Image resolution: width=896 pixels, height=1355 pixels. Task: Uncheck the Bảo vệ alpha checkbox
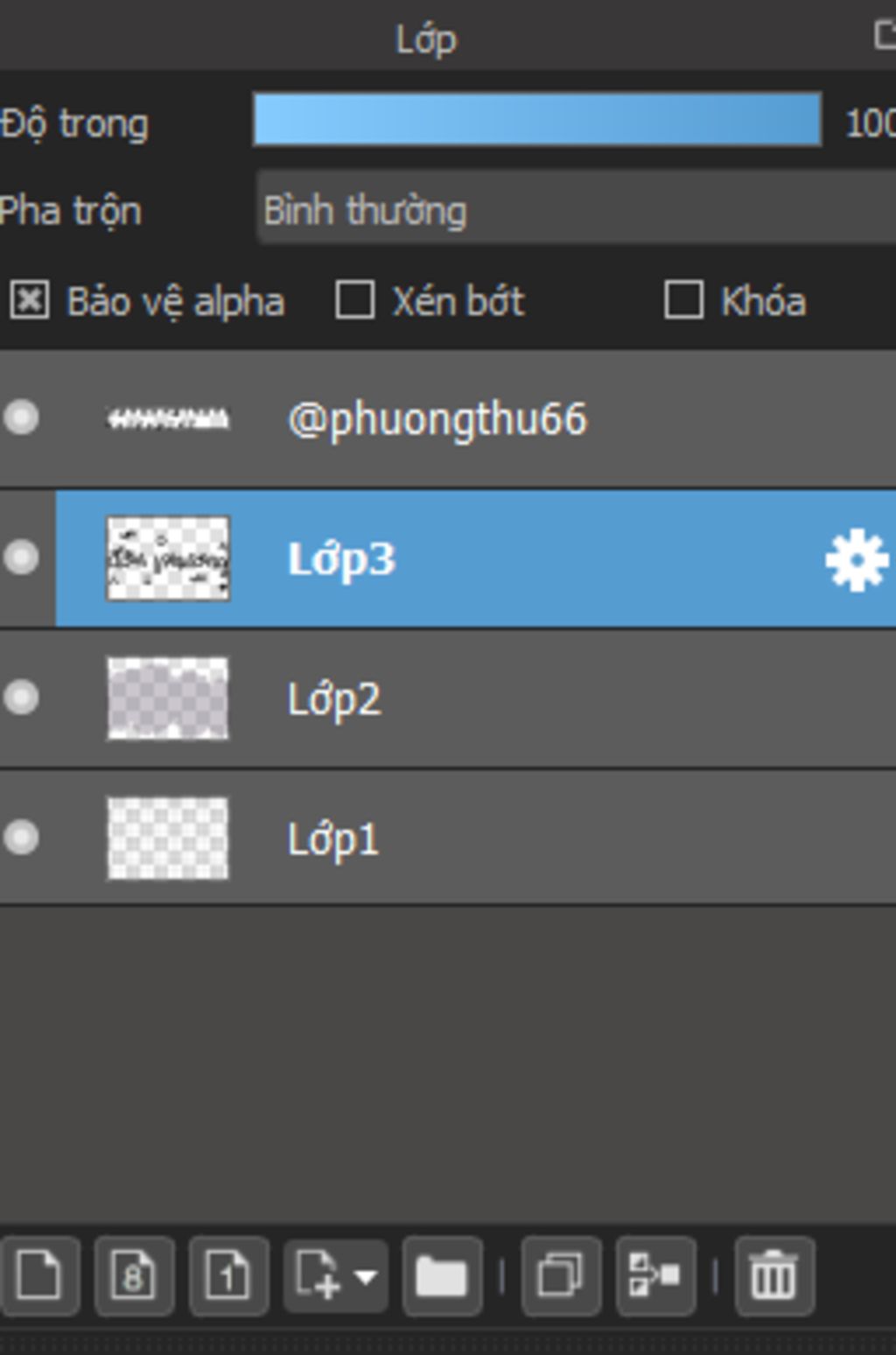point(30,301)
